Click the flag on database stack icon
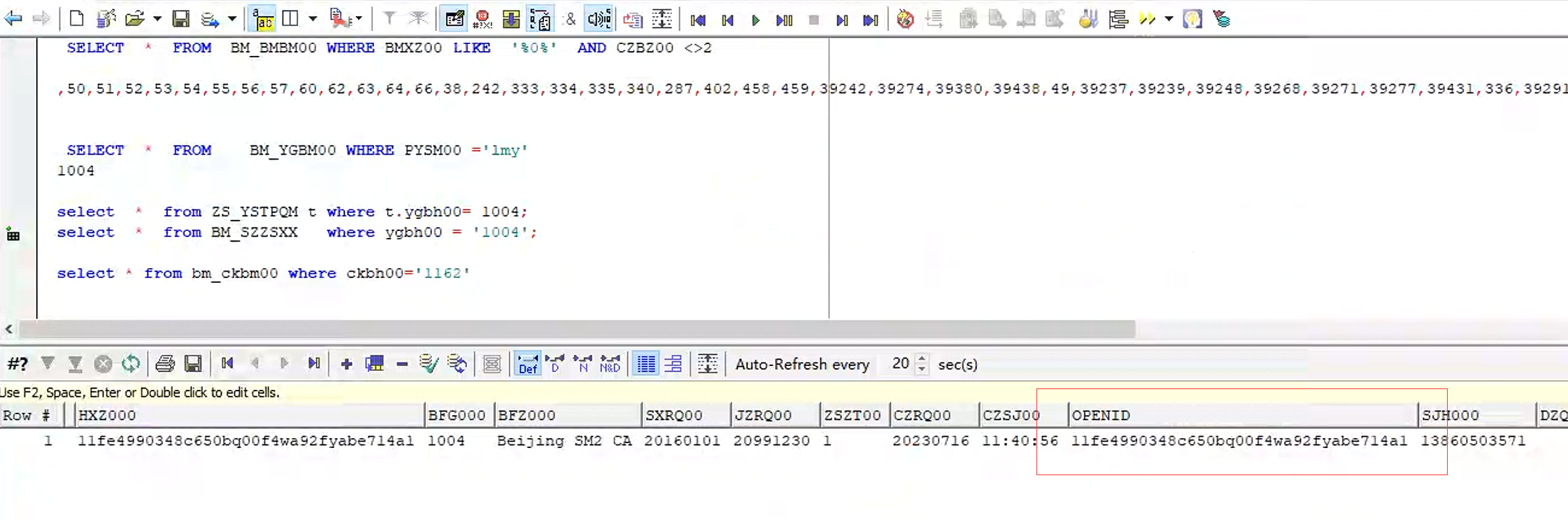1568x520 pixels. 1222,19
